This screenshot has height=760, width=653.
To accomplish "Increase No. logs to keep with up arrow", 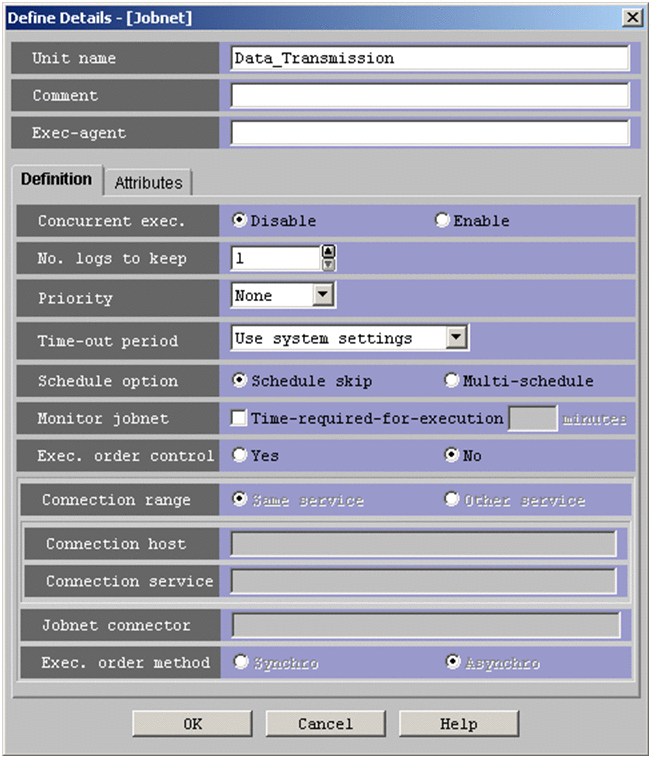I will (329, 251).
